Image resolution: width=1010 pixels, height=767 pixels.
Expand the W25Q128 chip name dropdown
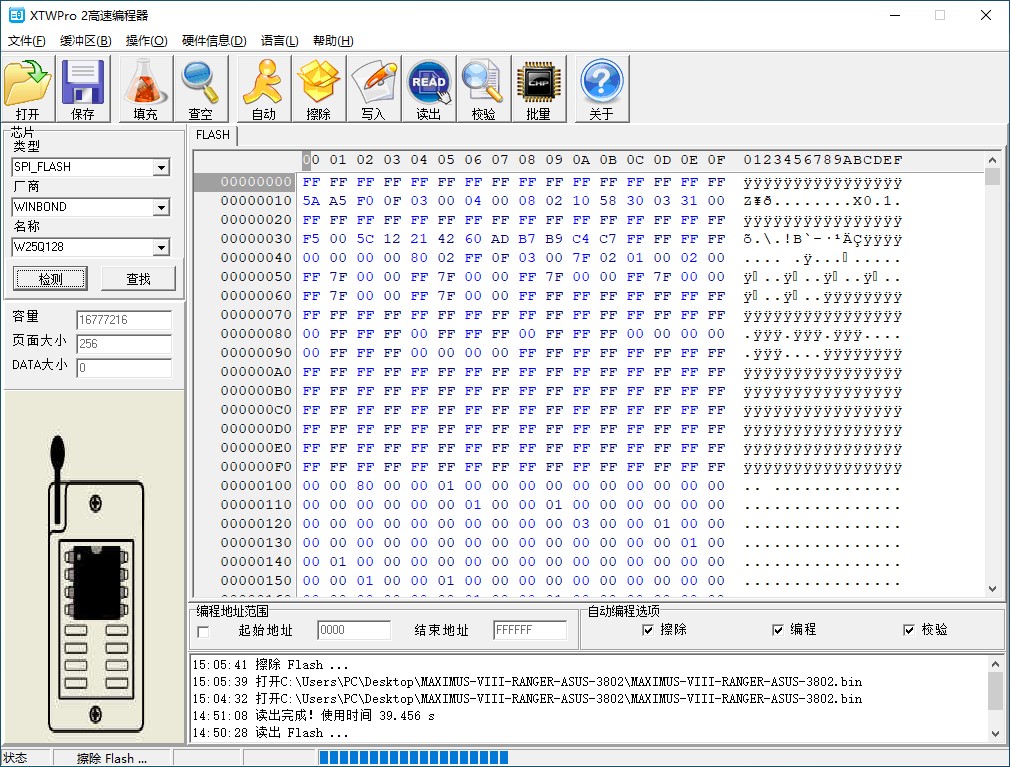click(x=161, y=248)
